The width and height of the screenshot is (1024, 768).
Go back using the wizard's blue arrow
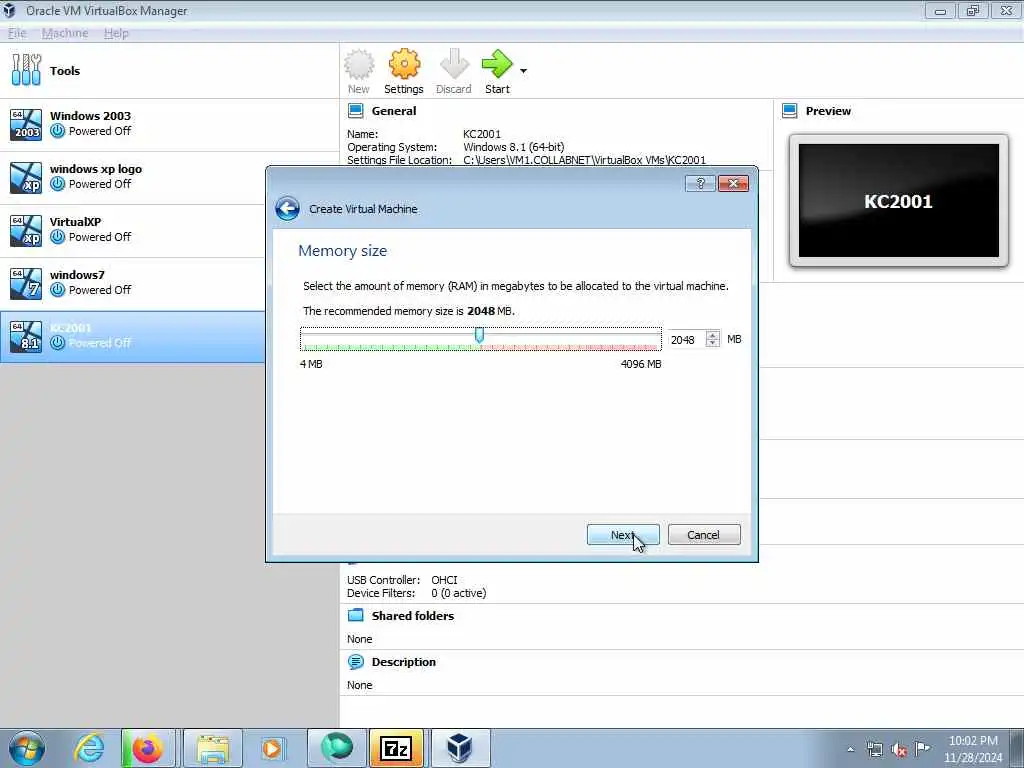[287, 209]
